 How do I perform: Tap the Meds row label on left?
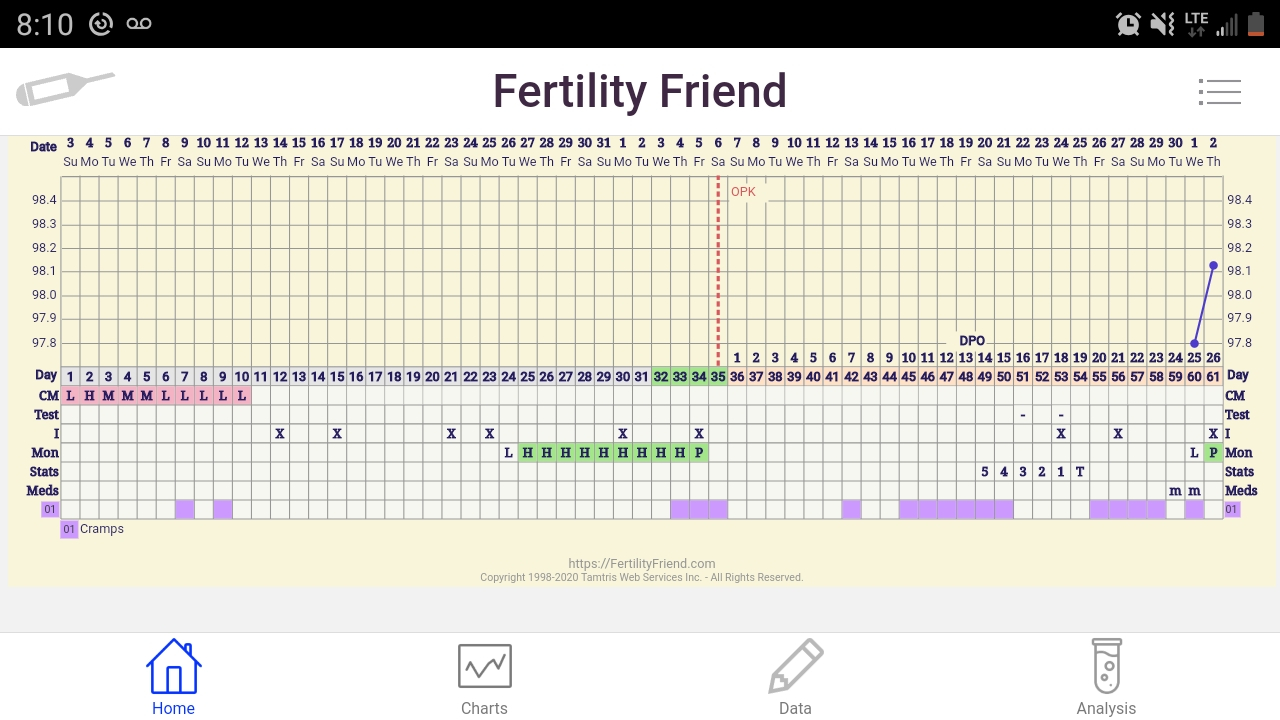pyautogui.click(x=43, y=490)
